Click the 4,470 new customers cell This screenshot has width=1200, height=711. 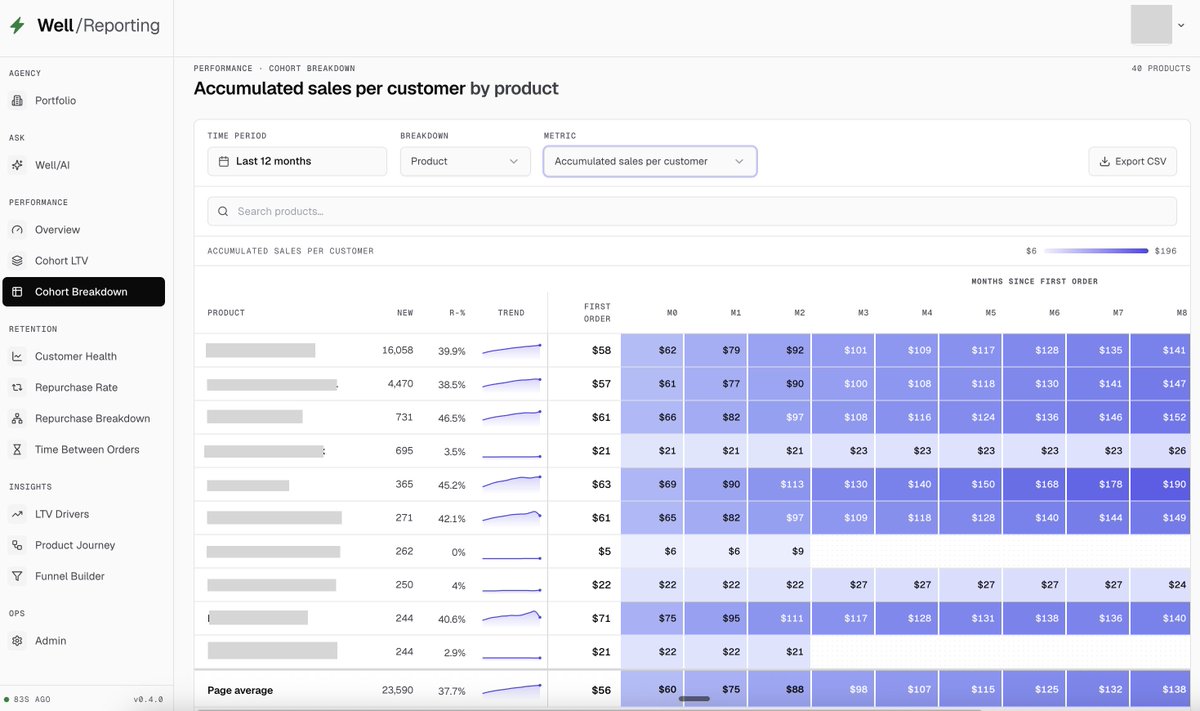click(400, 384)
